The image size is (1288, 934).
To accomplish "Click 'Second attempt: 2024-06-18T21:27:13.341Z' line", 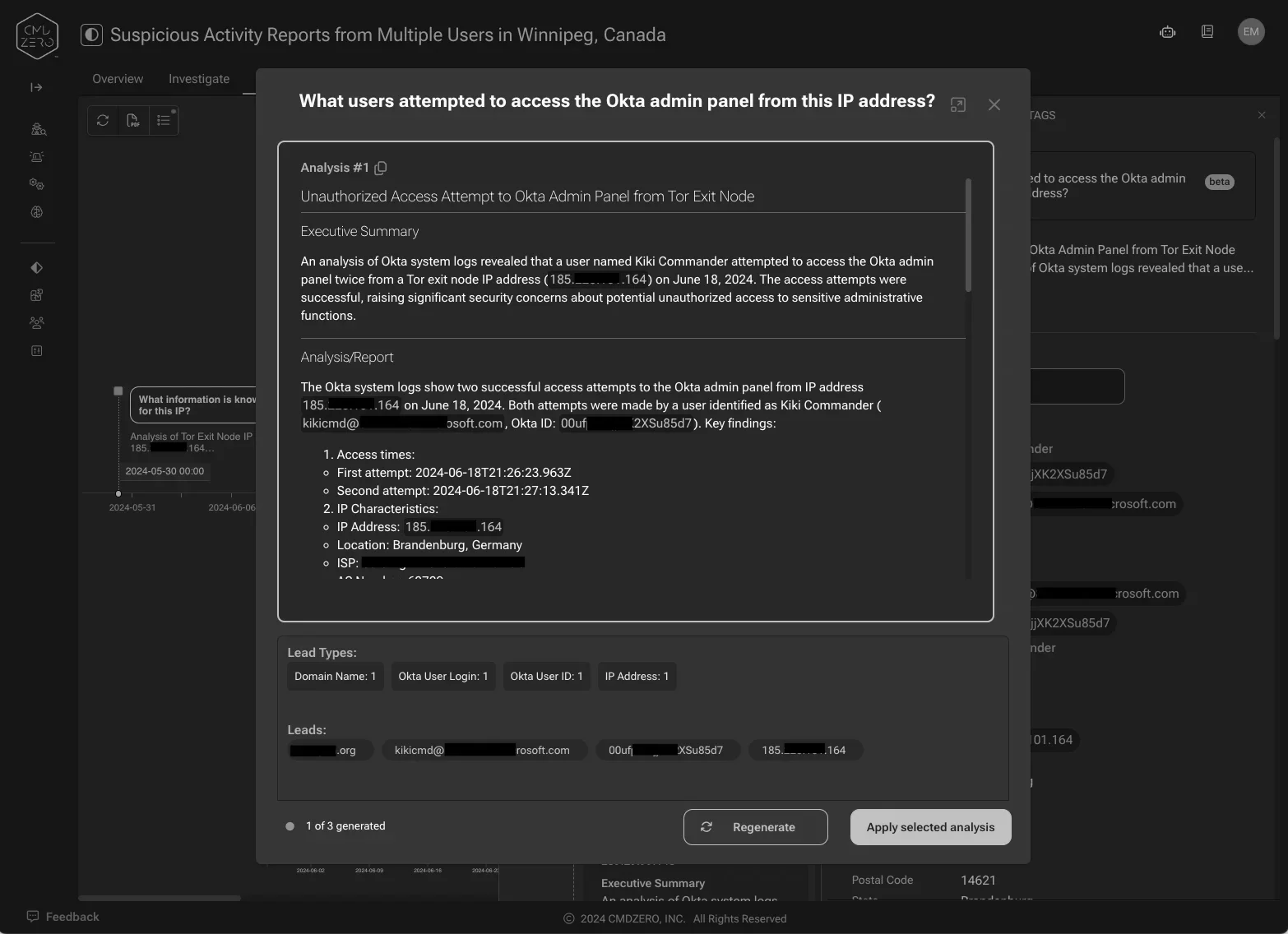I will click(x=462, y=491).
